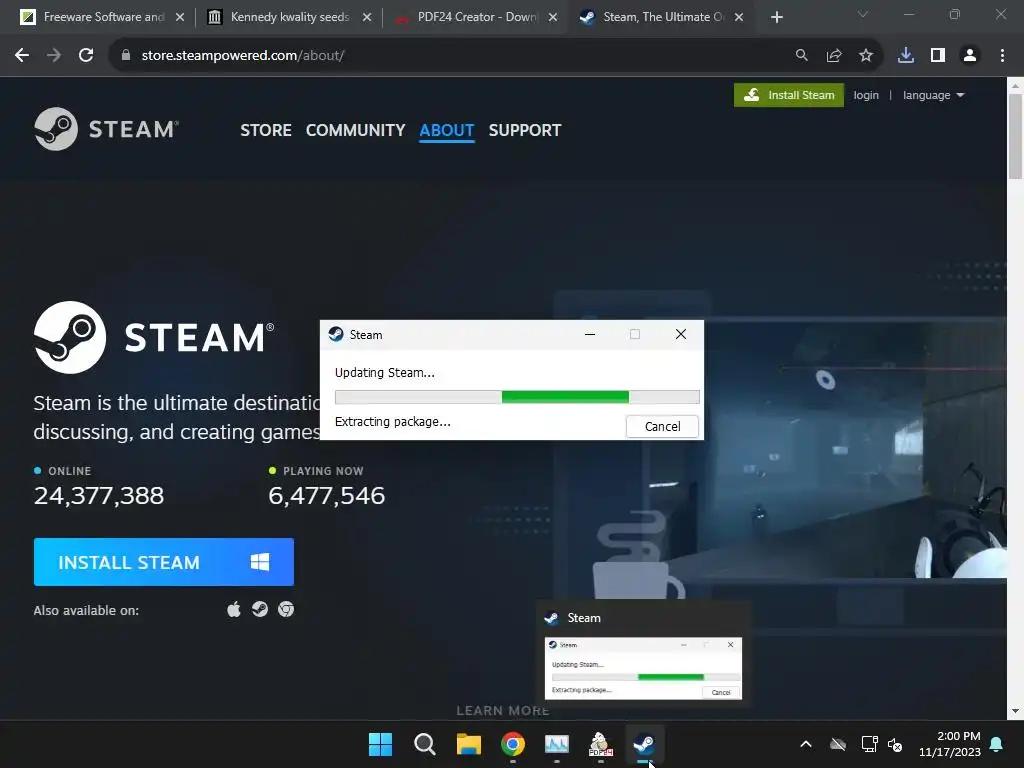Reload the current page
The width and height of the screenshot is (1024, 768).
pyautogui.click(x=86, y=56)
